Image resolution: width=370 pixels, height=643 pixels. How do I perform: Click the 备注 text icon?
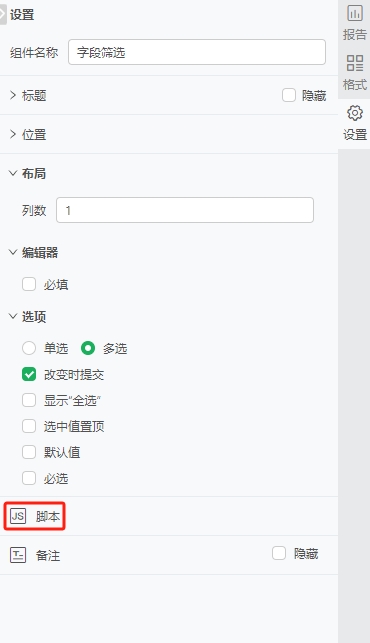[18, 555]
